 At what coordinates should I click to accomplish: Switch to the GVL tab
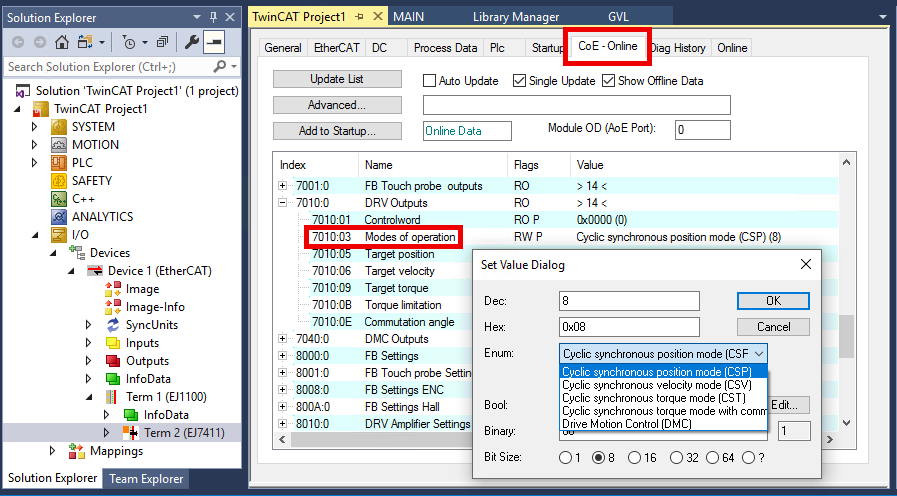[x=618, y=17]
